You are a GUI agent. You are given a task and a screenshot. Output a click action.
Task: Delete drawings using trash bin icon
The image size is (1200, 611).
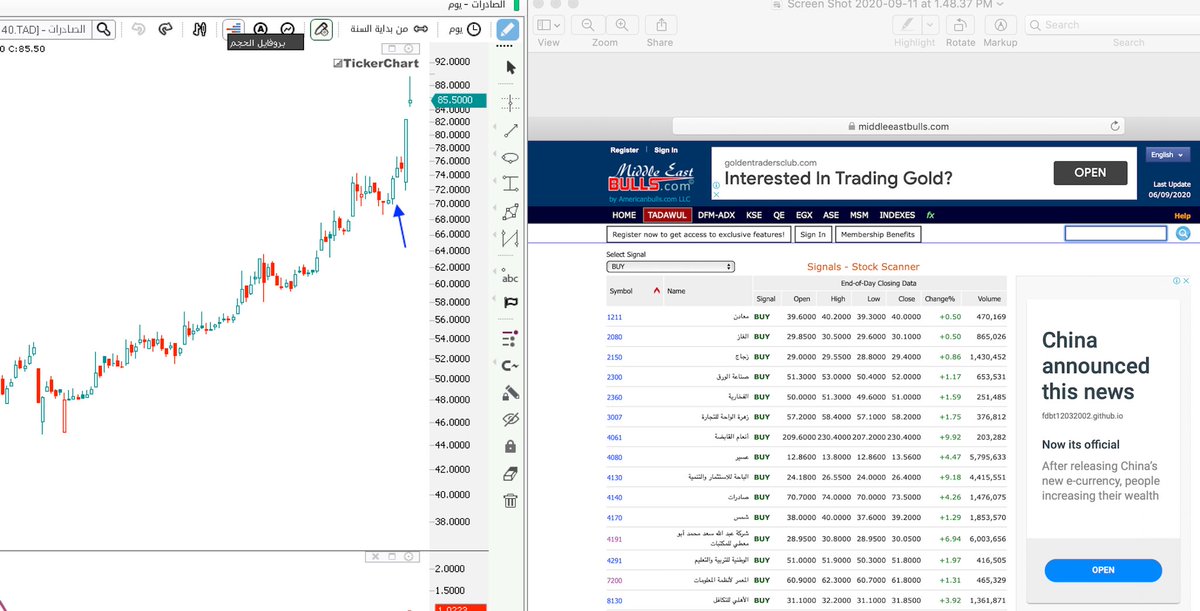[511, 500]
